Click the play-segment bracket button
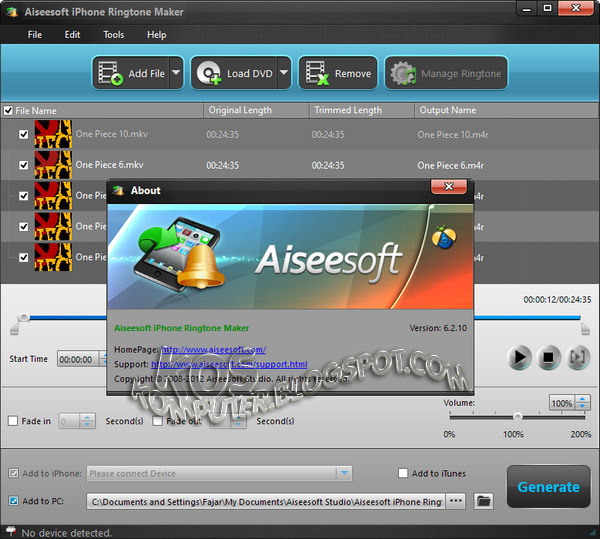 coord(578,357)
